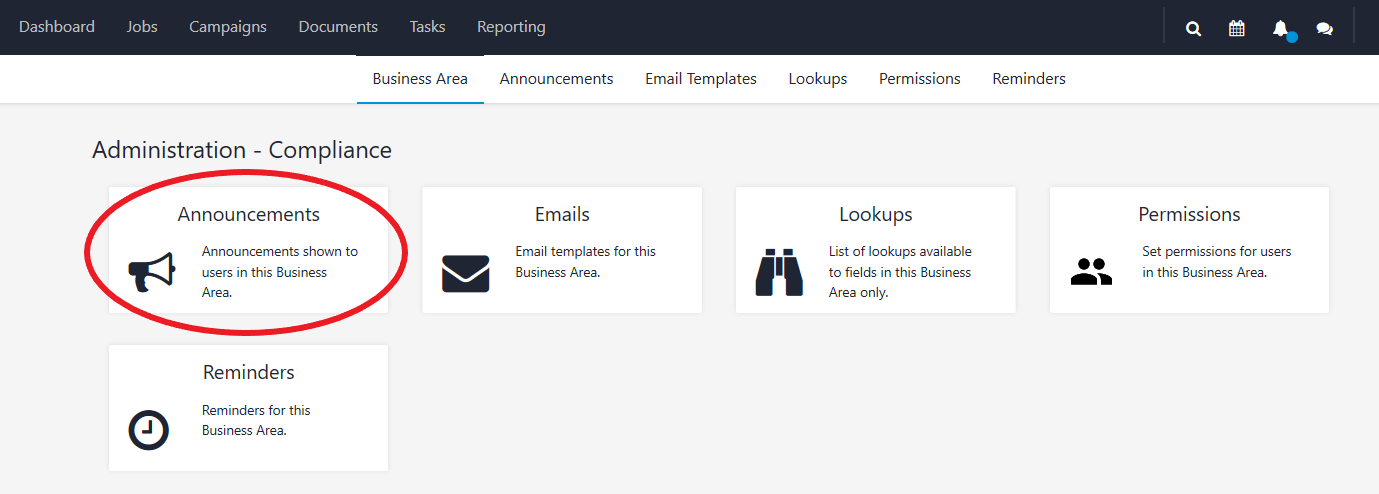
Task: Click 'Set permissions for users' description text
Action: pyautogui.click(x=1217, y=262)
